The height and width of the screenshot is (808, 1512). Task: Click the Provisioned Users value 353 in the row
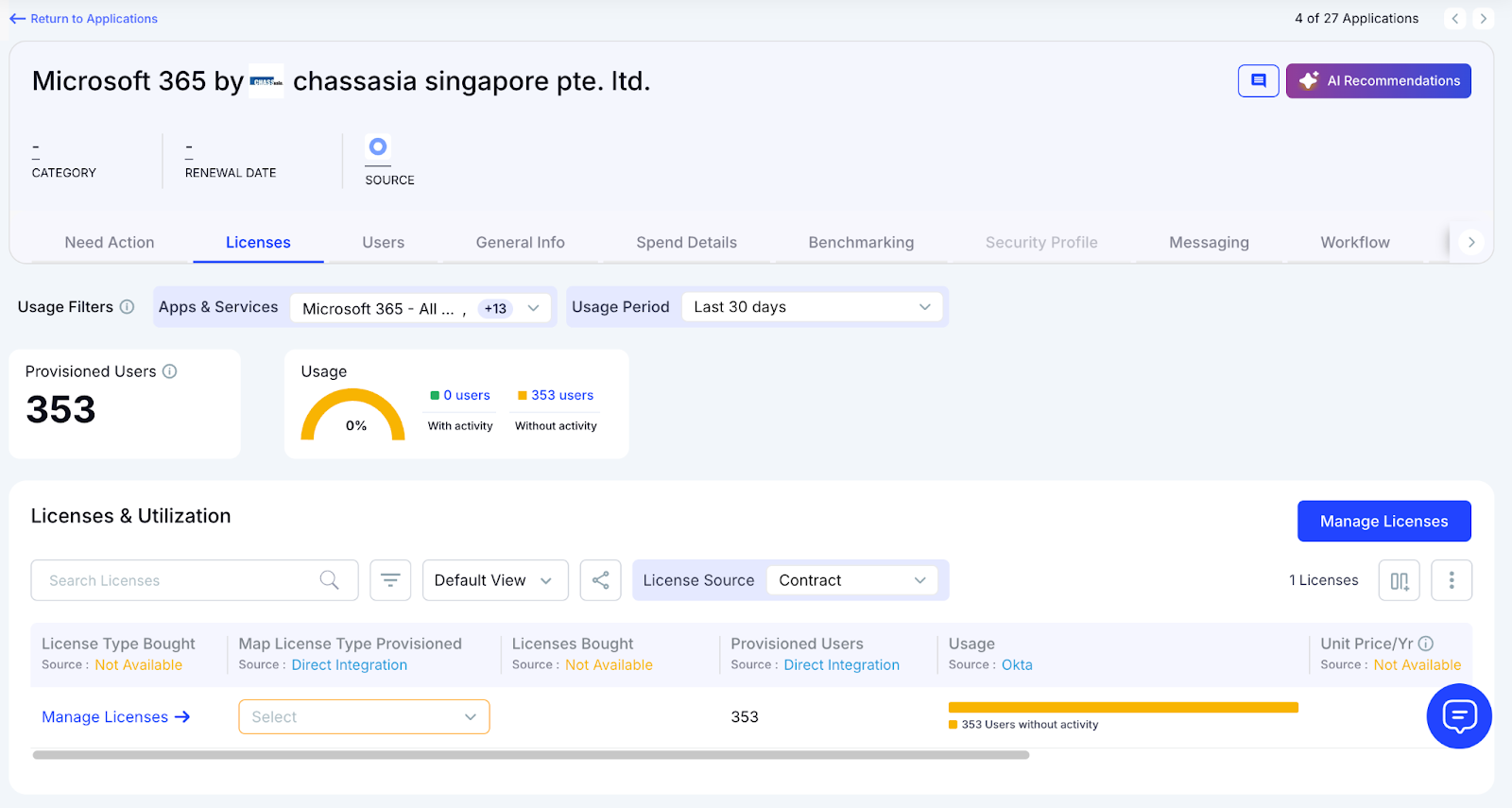coord(745,717)
